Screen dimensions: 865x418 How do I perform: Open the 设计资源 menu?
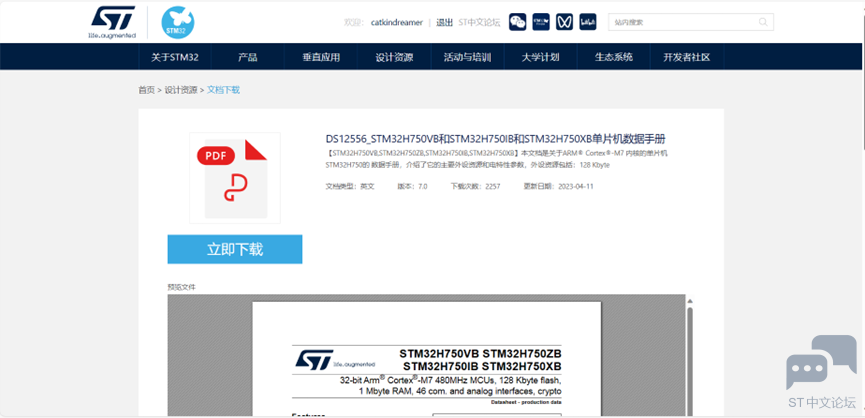[x=394, y=57]
